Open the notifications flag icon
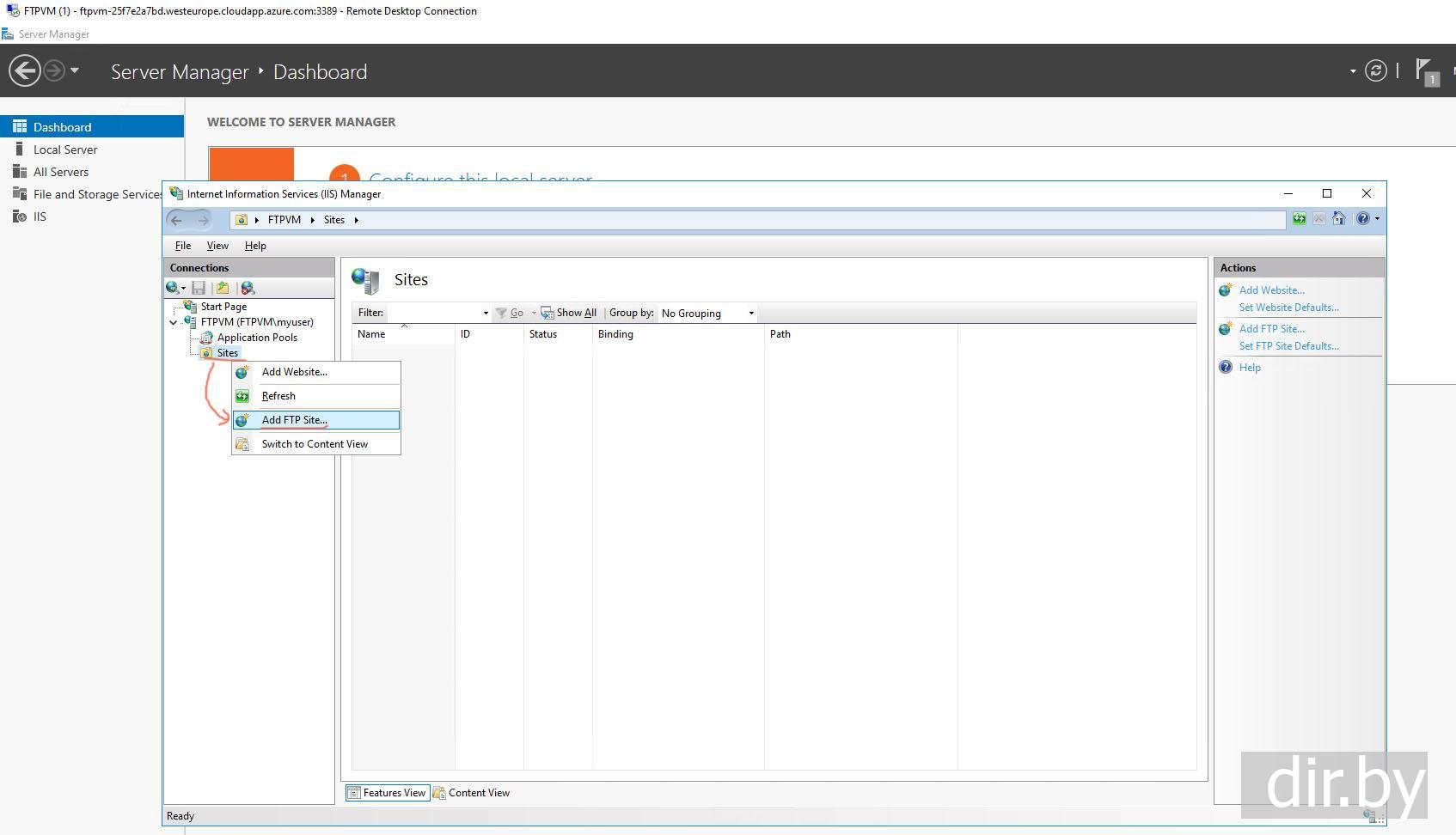The height and width of the screenshot is (835, 1456). tap(1424, 70)
